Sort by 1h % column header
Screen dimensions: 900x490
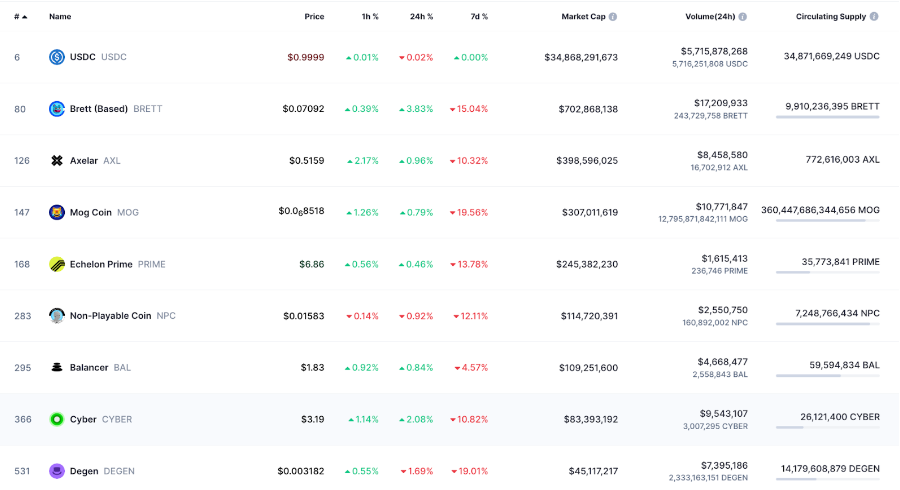click(x=370, y=17)
